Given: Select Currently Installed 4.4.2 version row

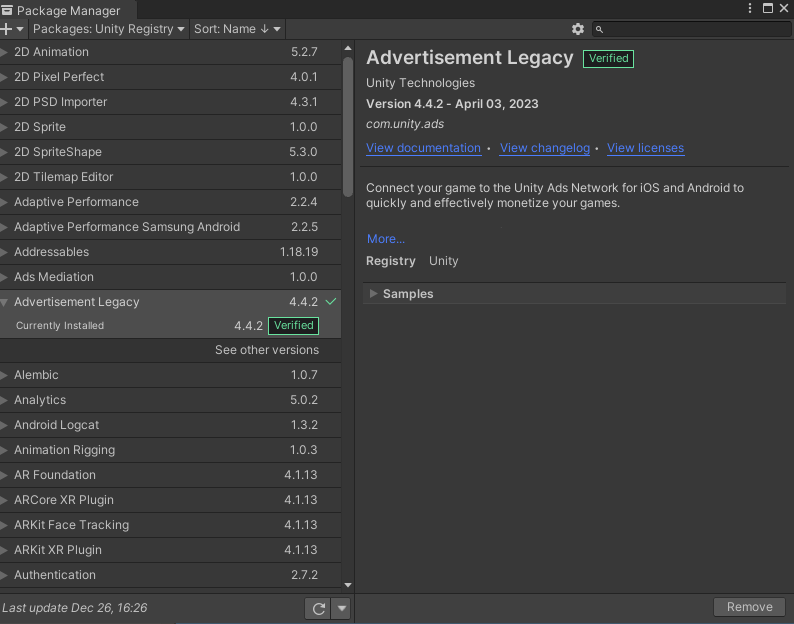Looking at the screenshot, I should (170, 326).
